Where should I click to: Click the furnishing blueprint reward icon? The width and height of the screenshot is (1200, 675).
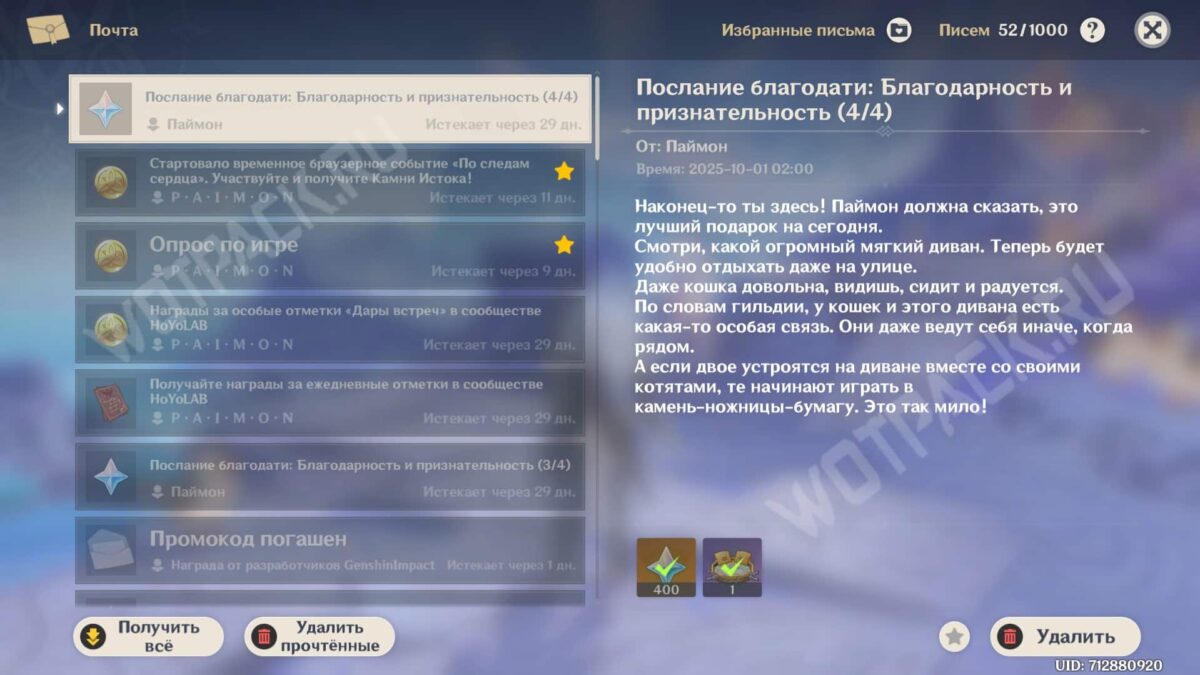pyautogui.click(x=732, y=567)
